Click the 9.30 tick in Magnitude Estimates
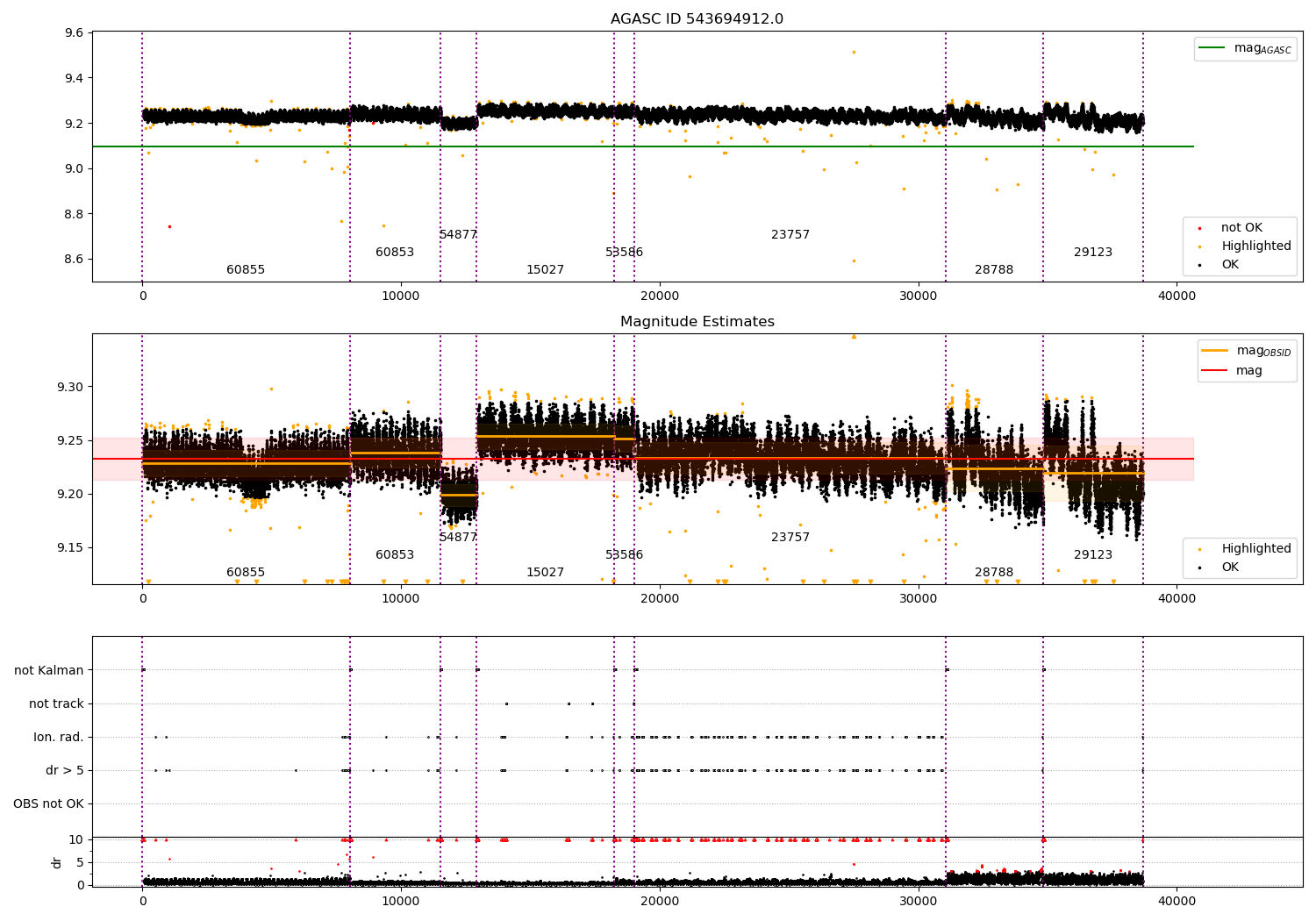Screen dimensions: 1316x921 (x=70, y=388)
